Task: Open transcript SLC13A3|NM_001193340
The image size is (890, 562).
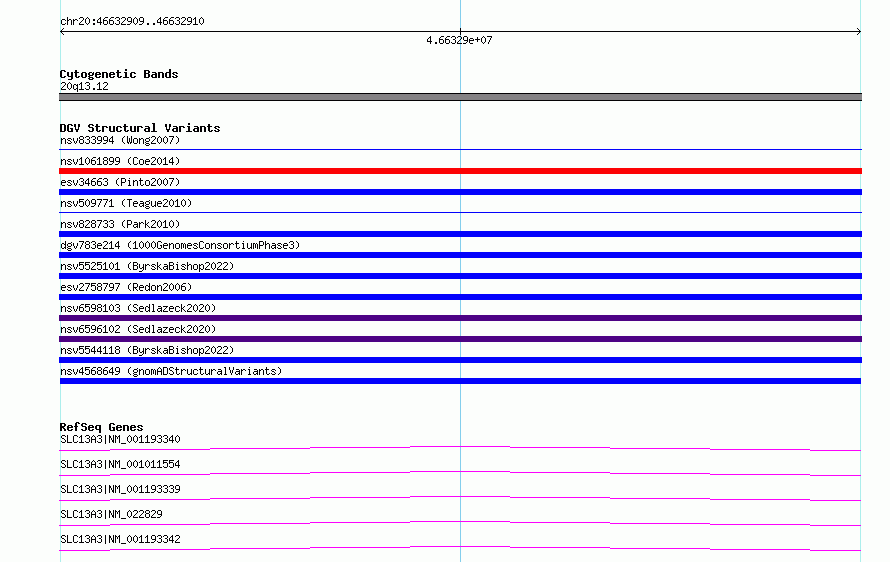Action: (120, 439)
